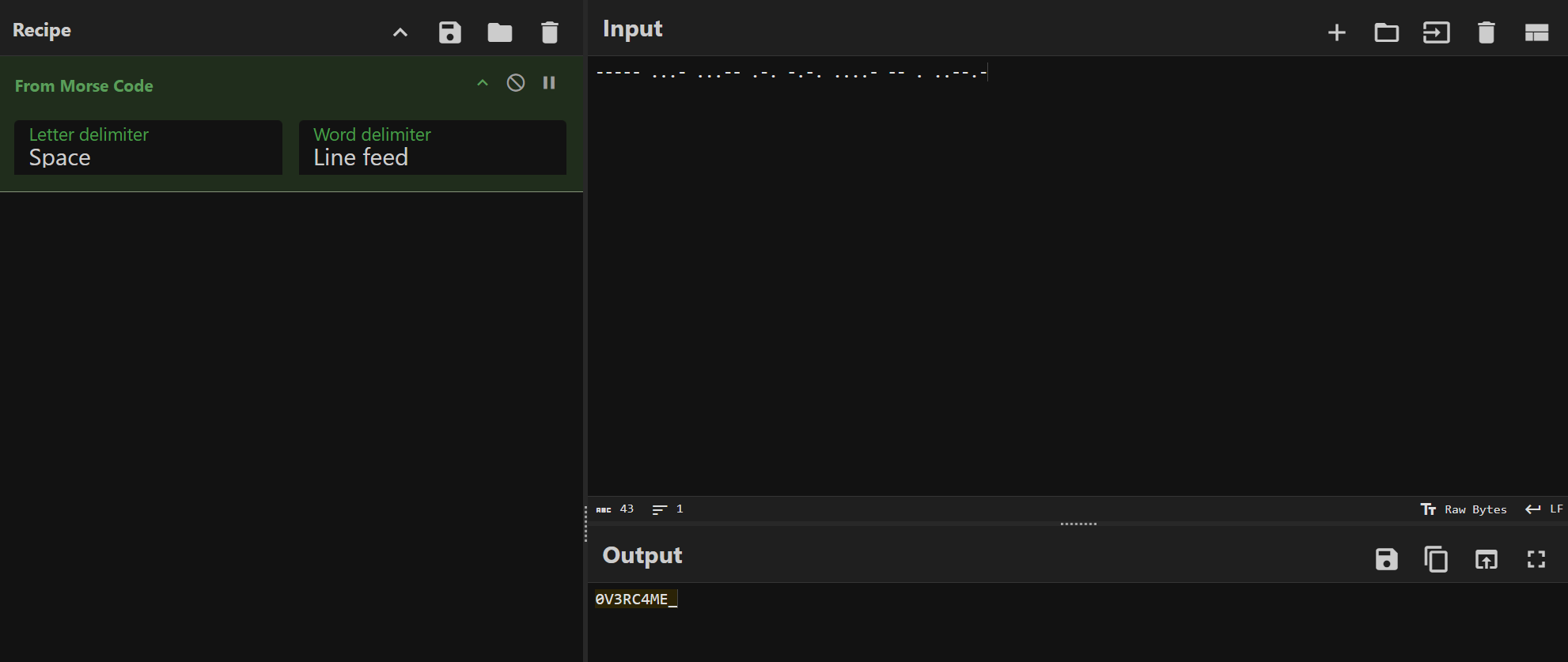Open the Letter delimiter dropdown

[x=148, y=148]
